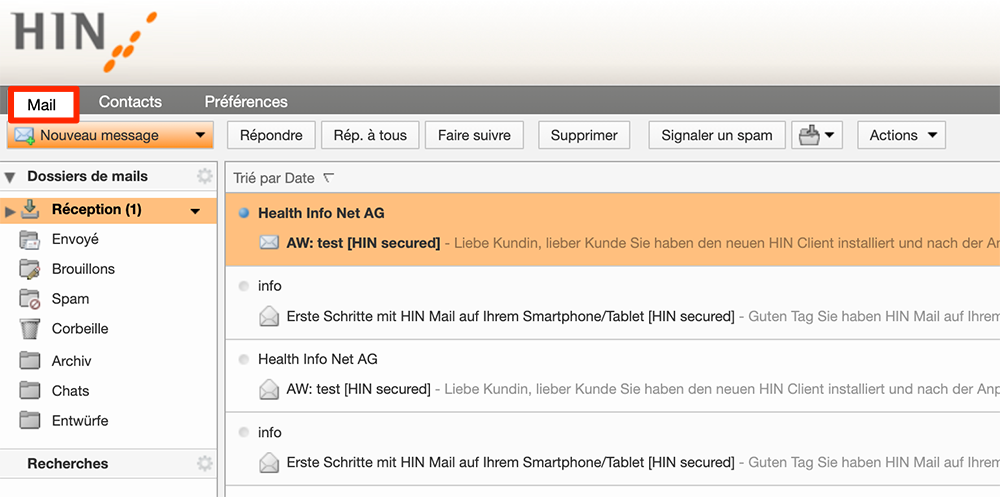
Task: Click the Trié par Date sort header
Action: [x=274, y=179]
